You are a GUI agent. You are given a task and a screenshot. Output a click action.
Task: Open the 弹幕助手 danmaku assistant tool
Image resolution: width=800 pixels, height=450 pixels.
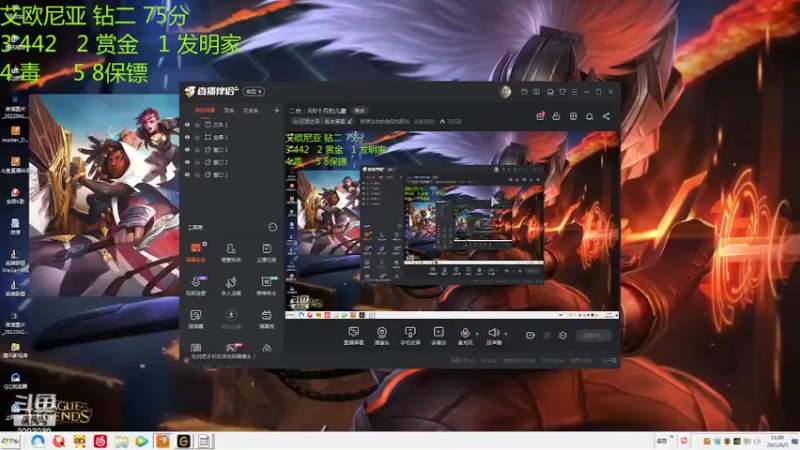point(196,253)
